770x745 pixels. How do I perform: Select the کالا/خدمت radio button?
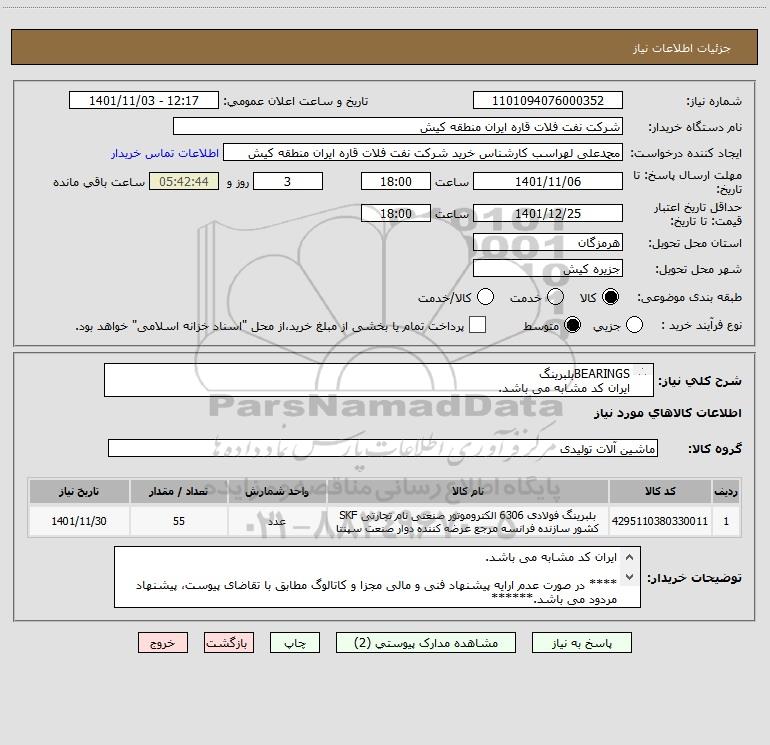click(485, 297)
